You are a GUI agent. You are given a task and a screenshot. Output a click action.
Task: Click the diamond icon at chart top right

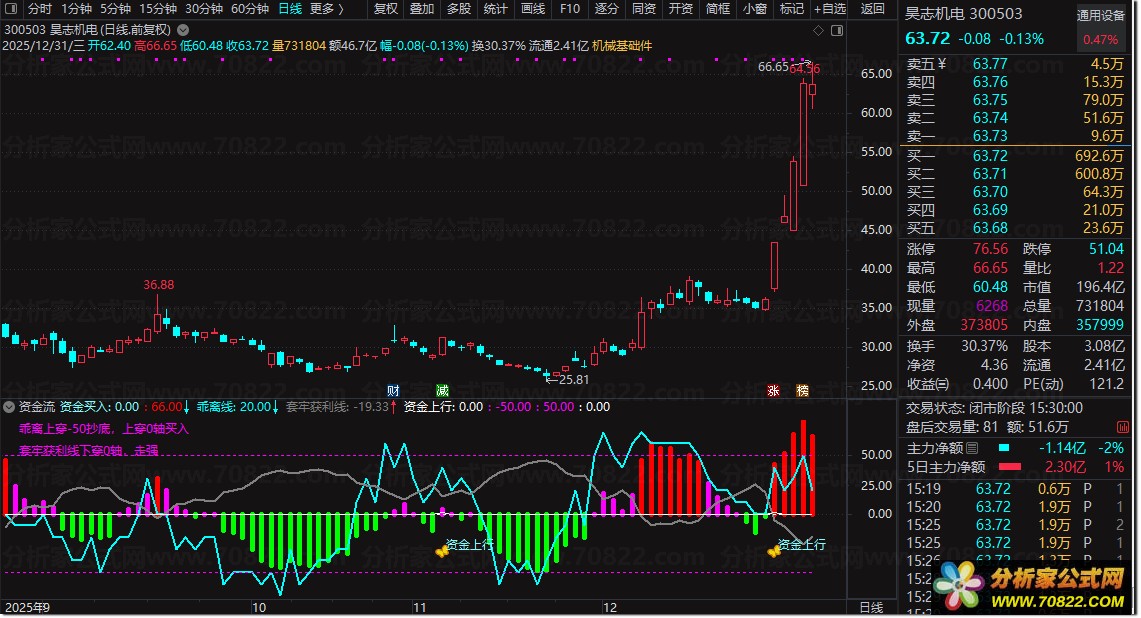point(816,30)
